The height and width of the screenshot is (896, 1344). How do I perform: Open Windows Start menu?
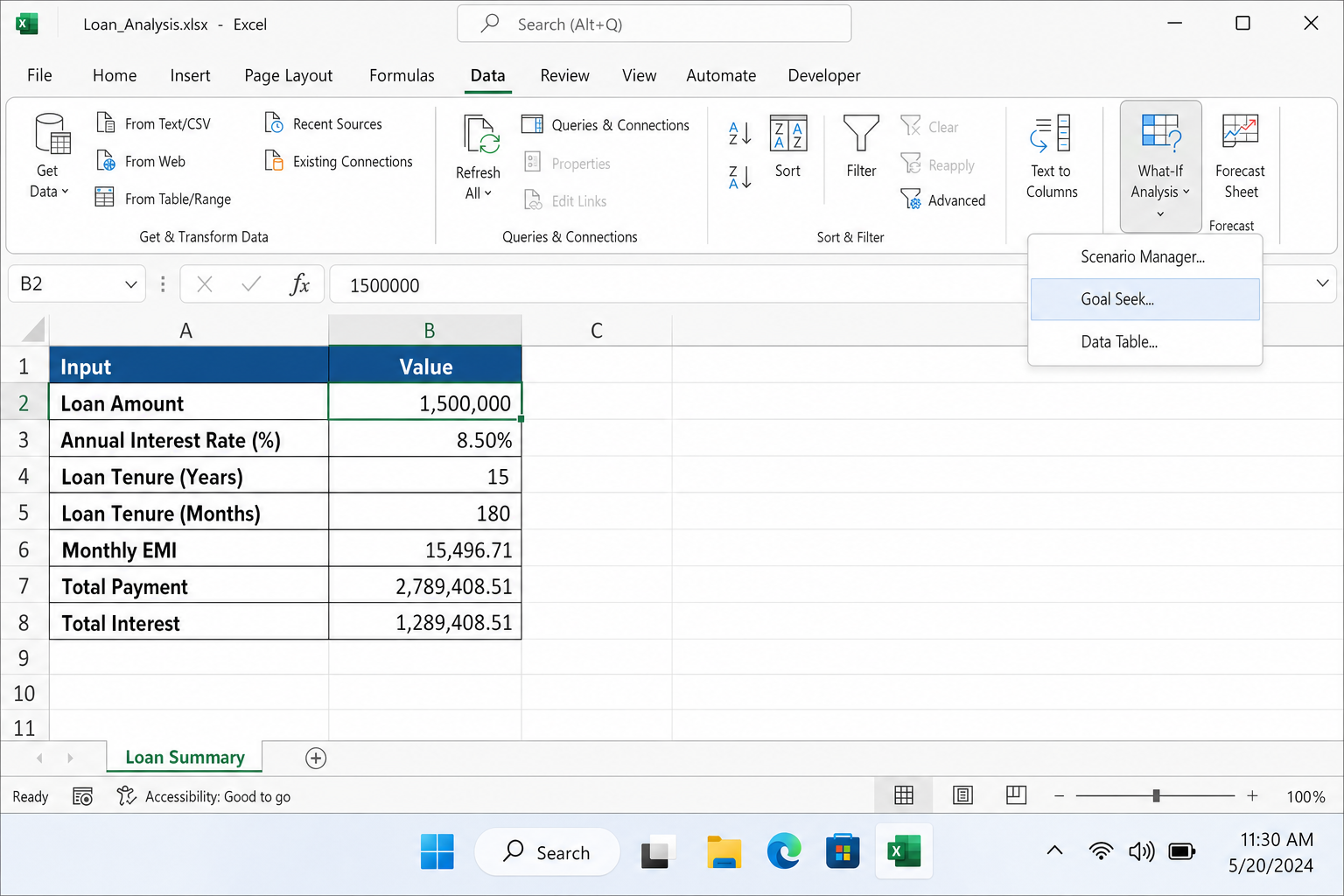tap(437, 851)
